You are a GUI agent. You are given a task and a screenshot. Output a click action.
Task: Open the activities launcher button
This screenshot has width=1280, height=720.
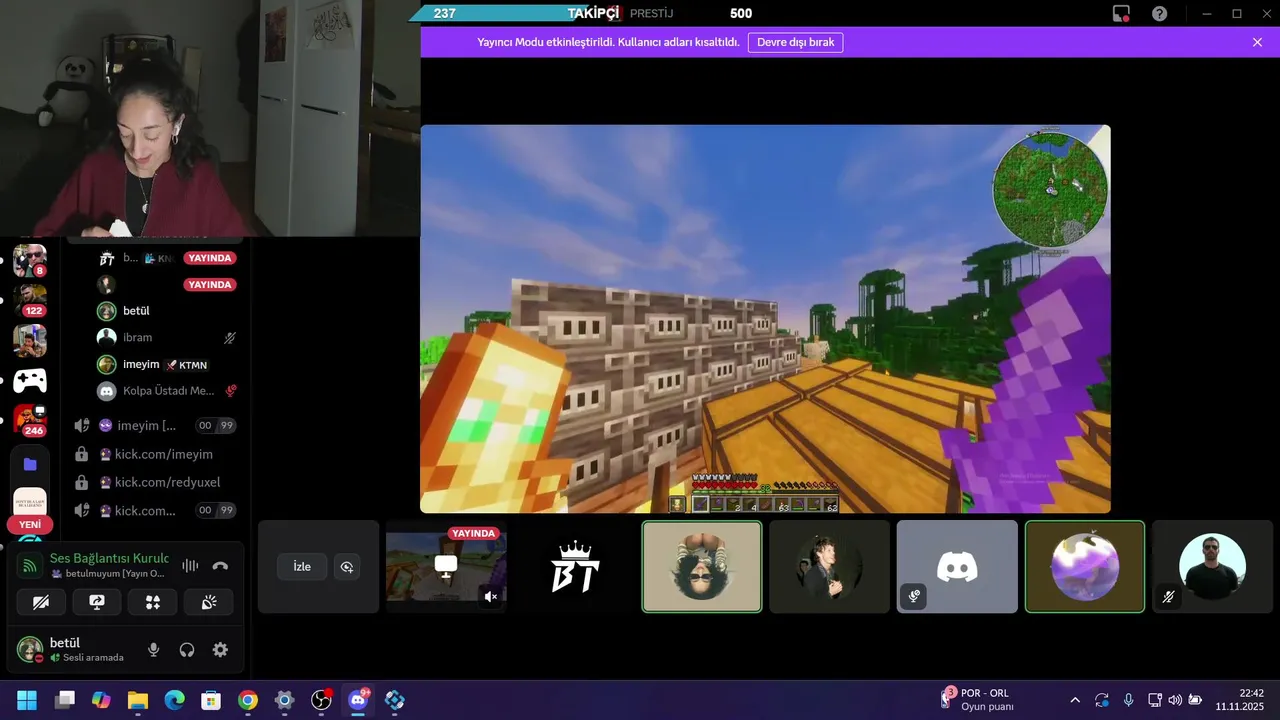pos(153,602)
